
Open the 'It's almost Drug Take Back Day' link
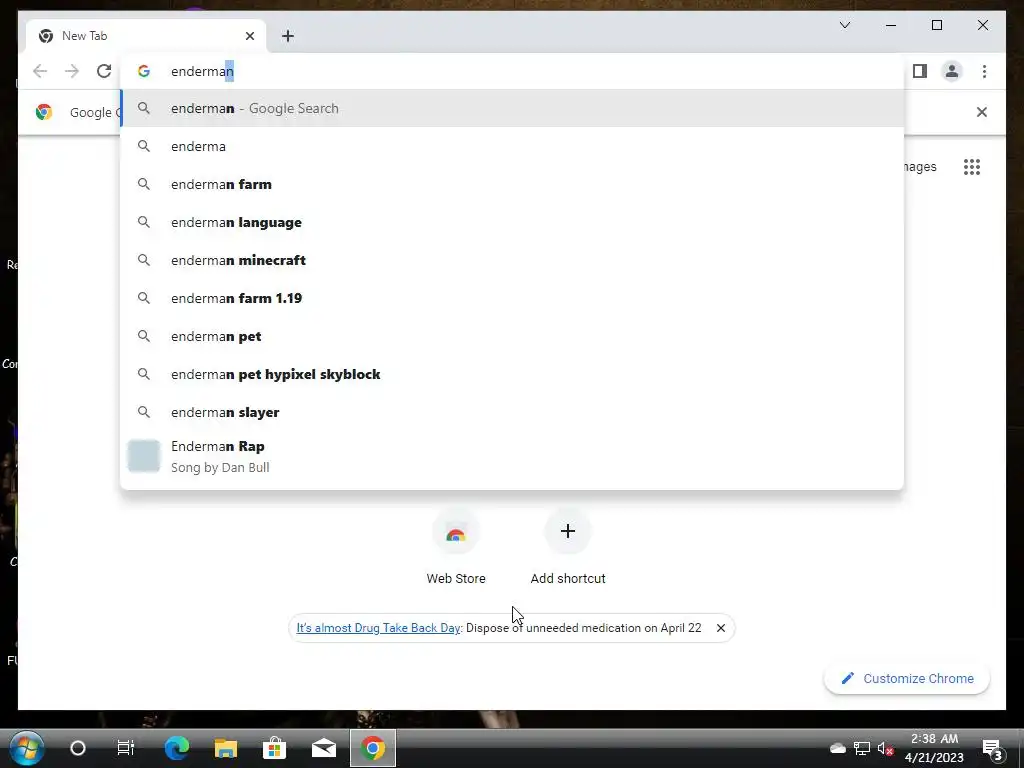(378, 628)
